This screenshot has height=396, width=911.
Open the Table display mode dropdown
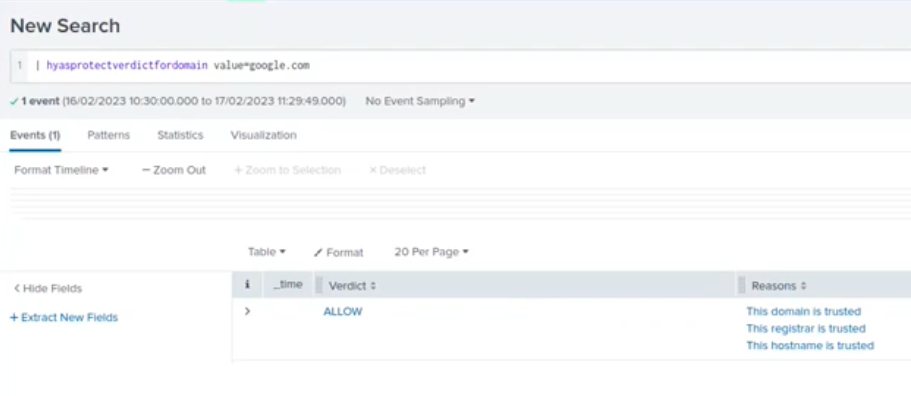pos(267,252)
